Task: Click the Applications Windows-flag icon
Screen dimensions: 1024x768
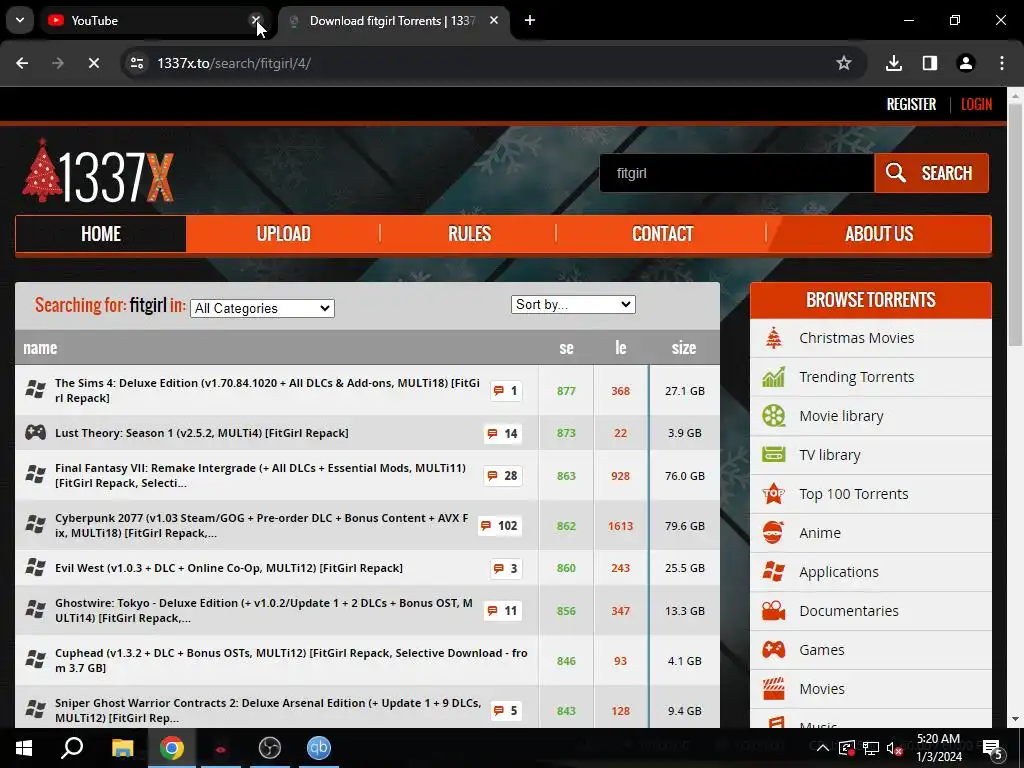Action: tap(774, 571)
